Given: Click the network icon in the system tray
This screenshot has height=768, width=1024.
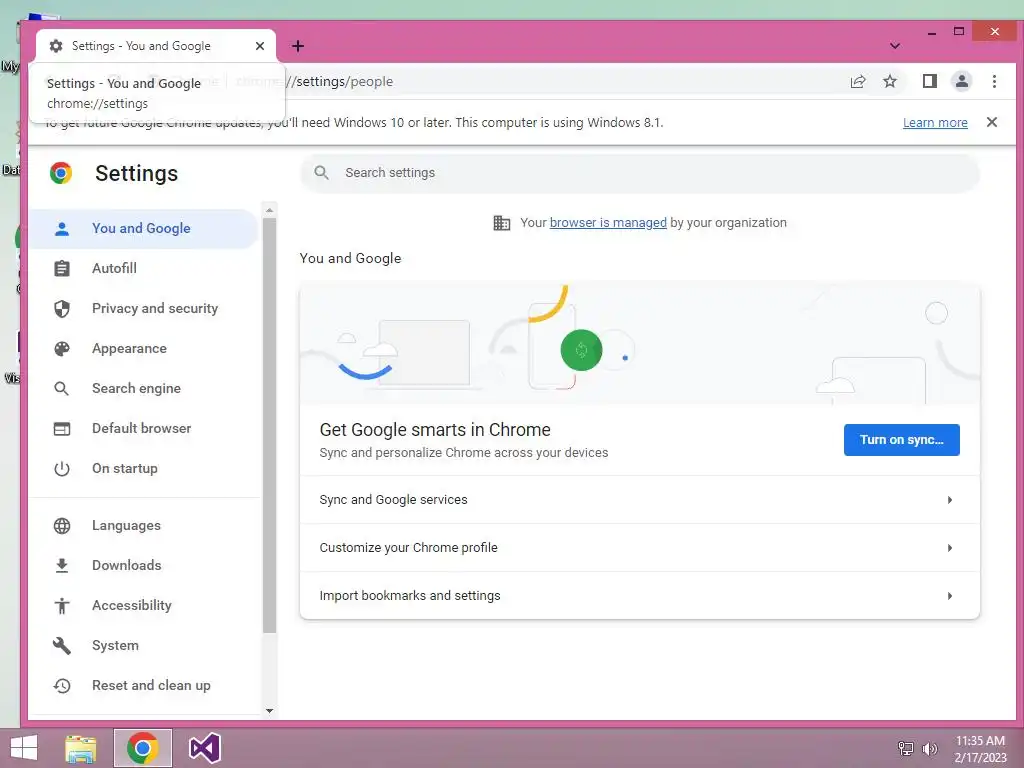Looking at the screenshot, I should 906,749.
